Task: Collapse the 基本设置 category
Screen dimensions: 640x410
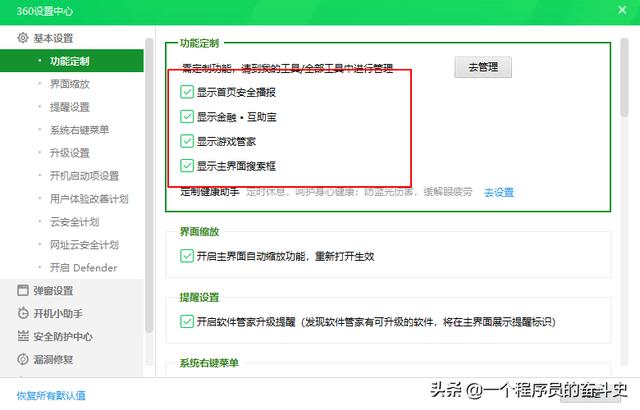Action: [x=54, y=38]
